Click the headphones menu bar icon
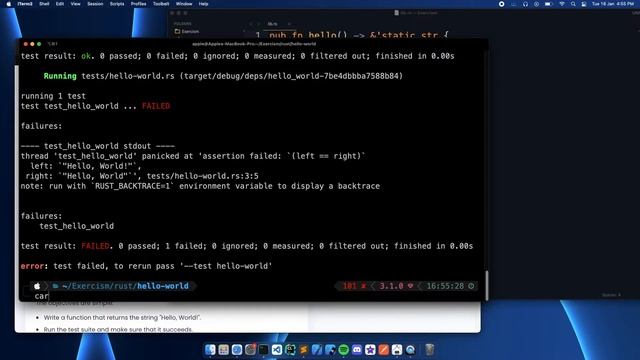Screen dimensions: 640x360 point(525,4)
